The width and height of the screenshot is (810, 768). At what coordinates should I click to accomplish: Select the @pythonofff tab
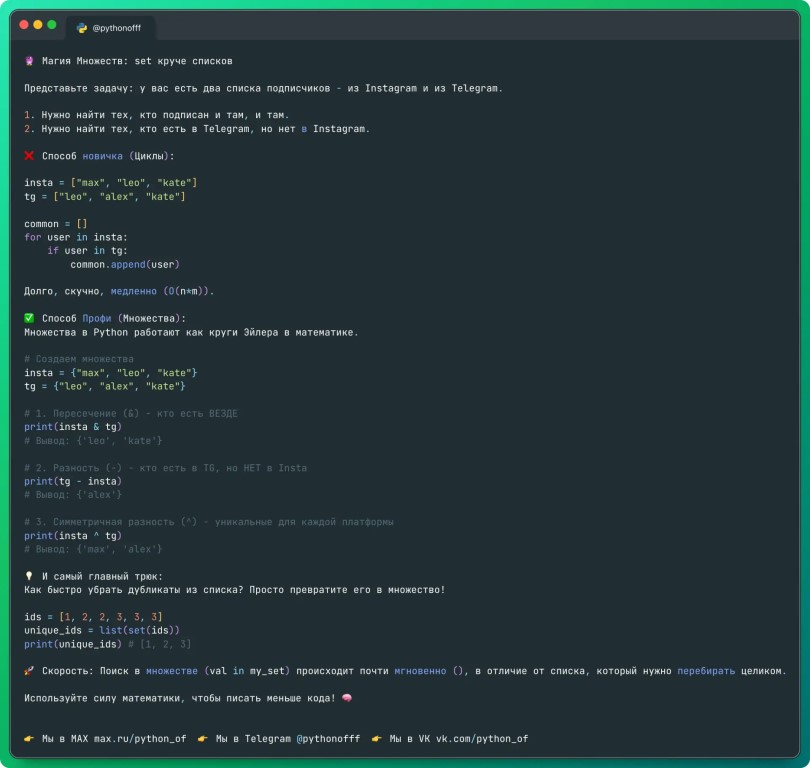[110, 28]
